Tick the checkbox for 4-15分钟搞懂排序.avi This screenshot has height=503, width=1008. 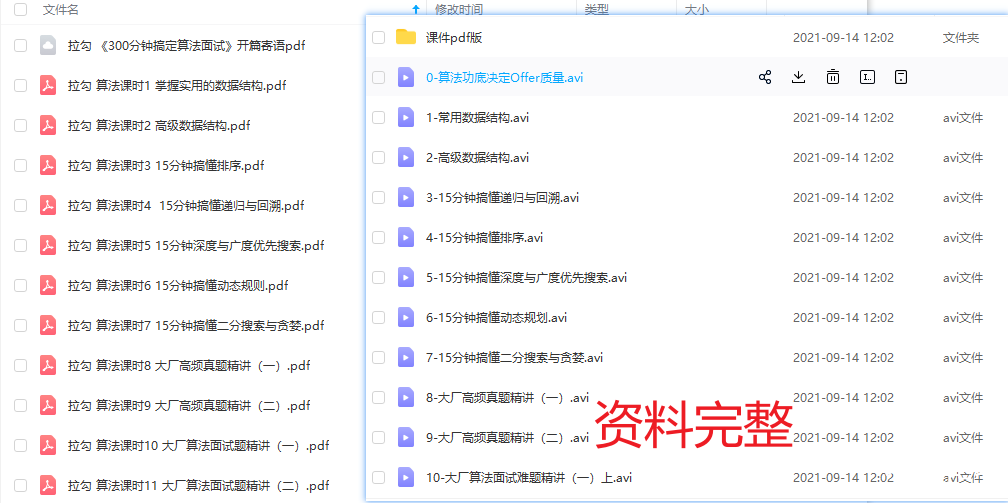coord(379,237)
